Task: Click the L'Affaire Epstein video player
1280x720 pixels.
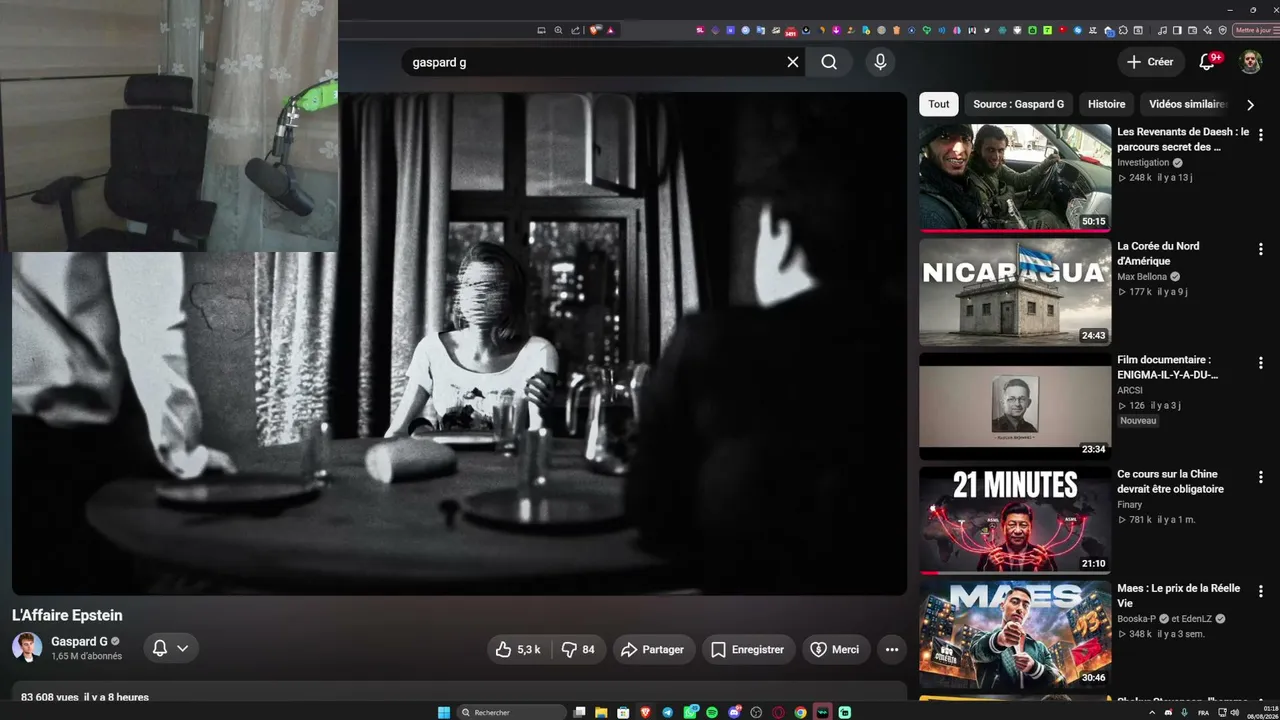Action: [459, 343]
